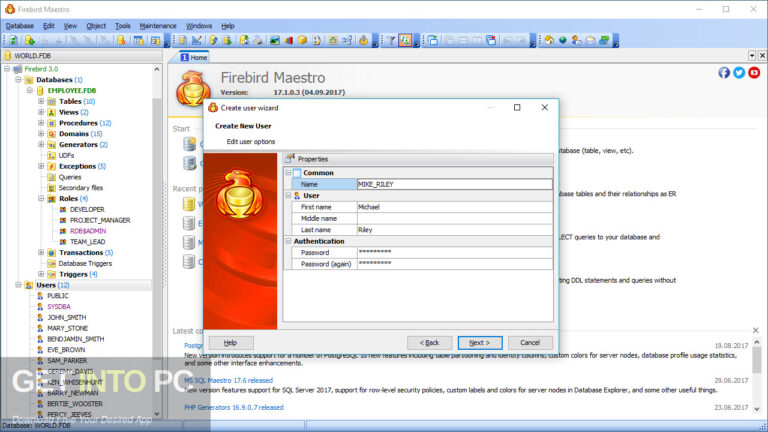Expand the Domains node
The height and width of the screenshot is (432, 768).
(41, 134)
